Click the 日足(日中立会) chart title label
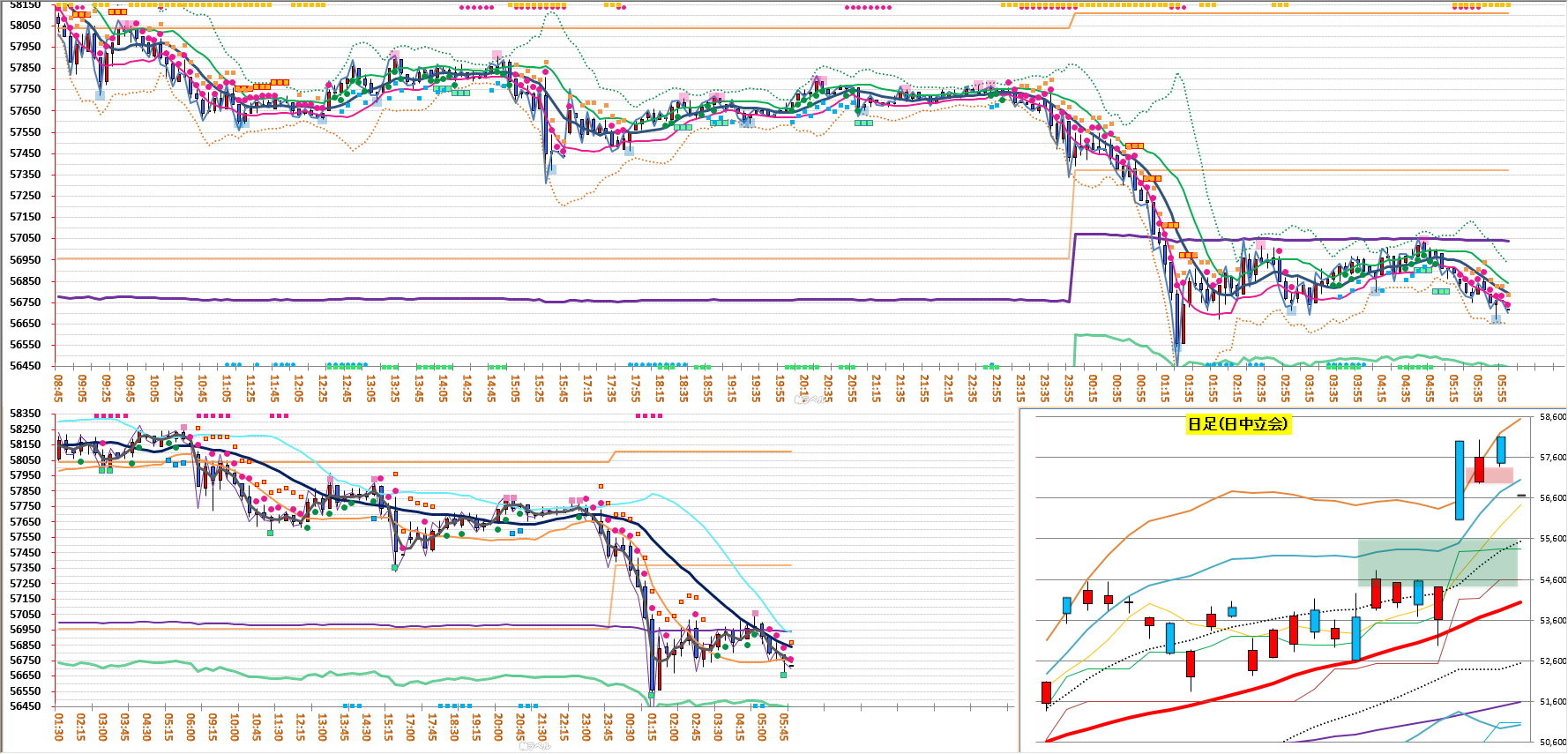Image resolution: width=1568 pixels, height=754 pixels. [x=1237, y=424]
